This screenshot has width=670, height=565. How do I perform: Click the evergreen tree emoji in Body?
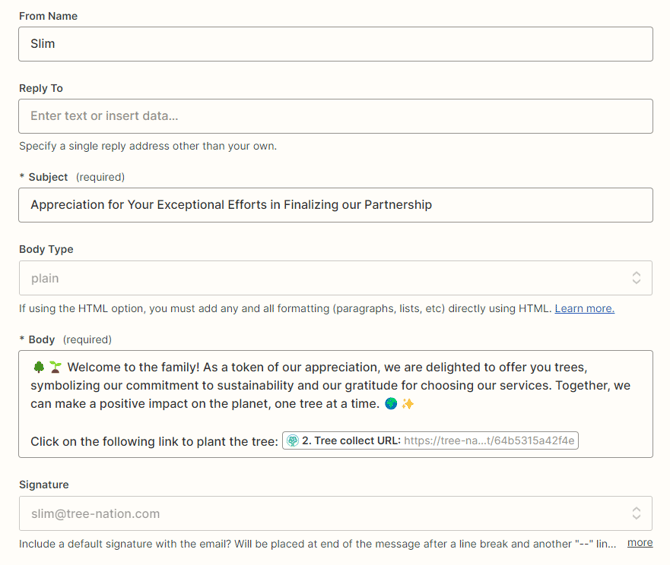point(37,367)
